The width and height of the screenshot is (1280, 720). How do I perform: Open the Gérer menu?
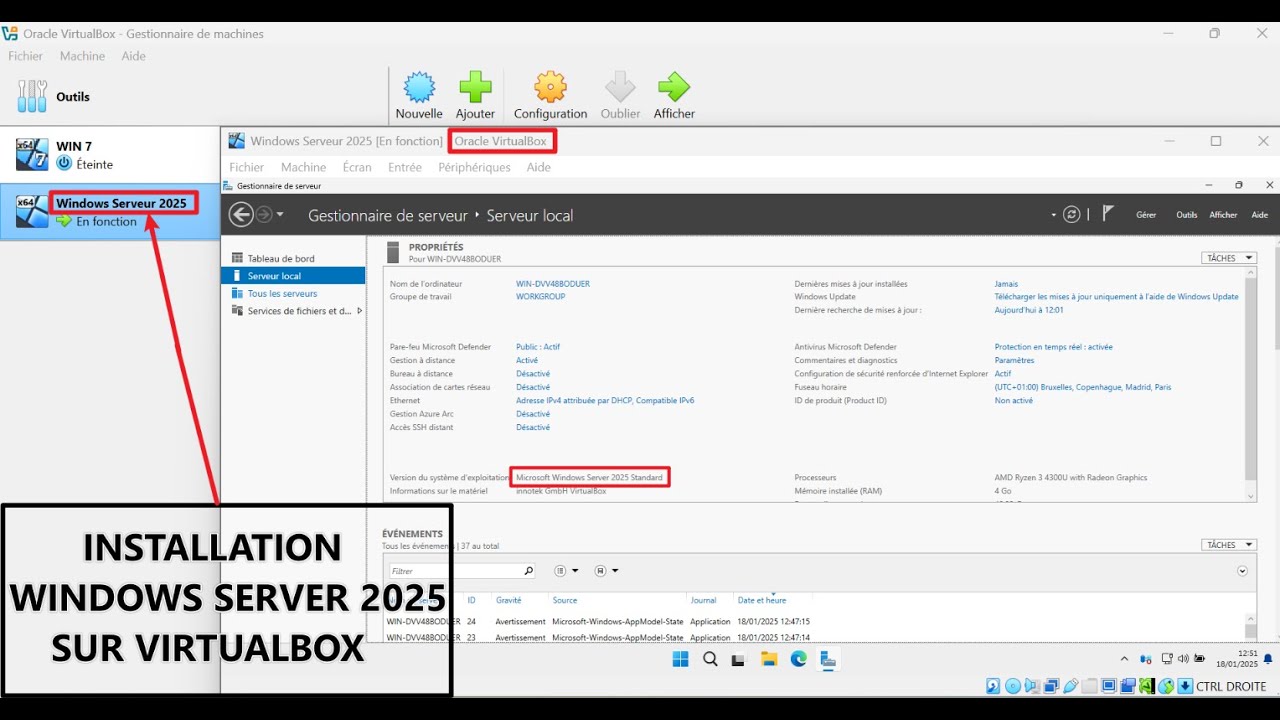point(1146,215)
